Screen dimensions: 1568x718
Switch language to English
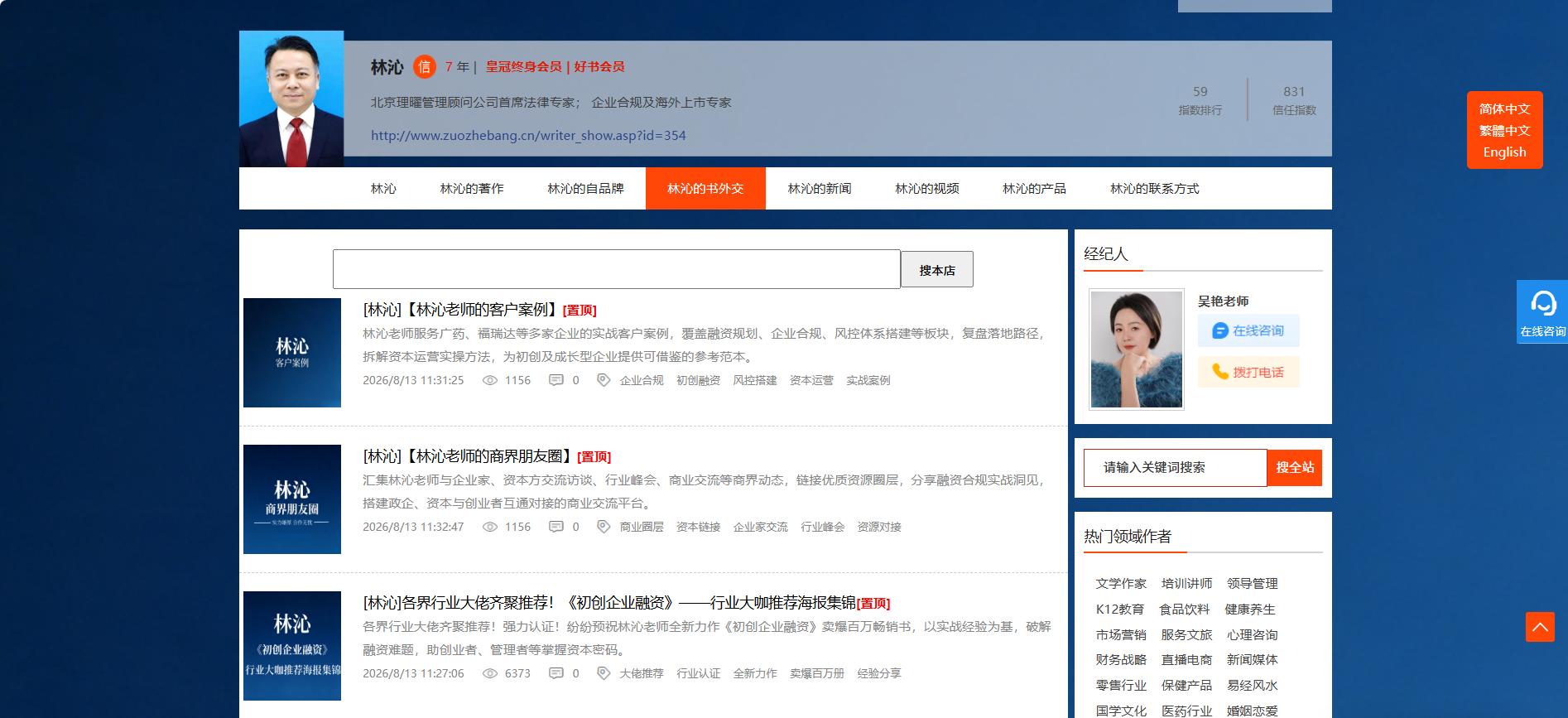tap(1504, 152)
